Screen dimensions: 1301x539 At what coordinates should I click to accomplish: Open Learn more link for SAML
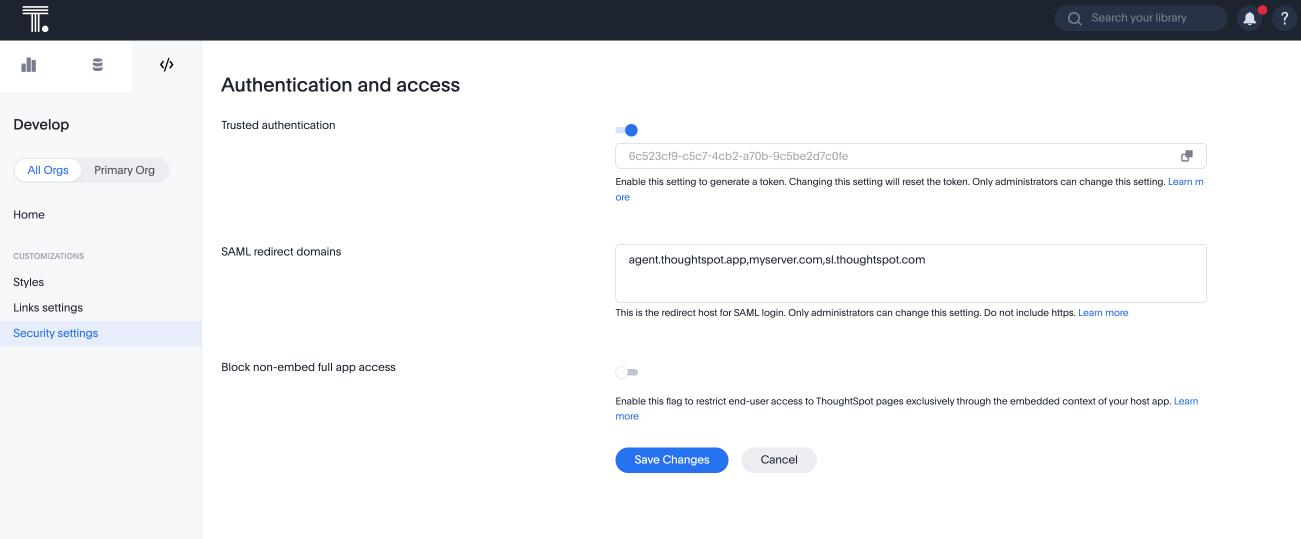coord(1103,313)
